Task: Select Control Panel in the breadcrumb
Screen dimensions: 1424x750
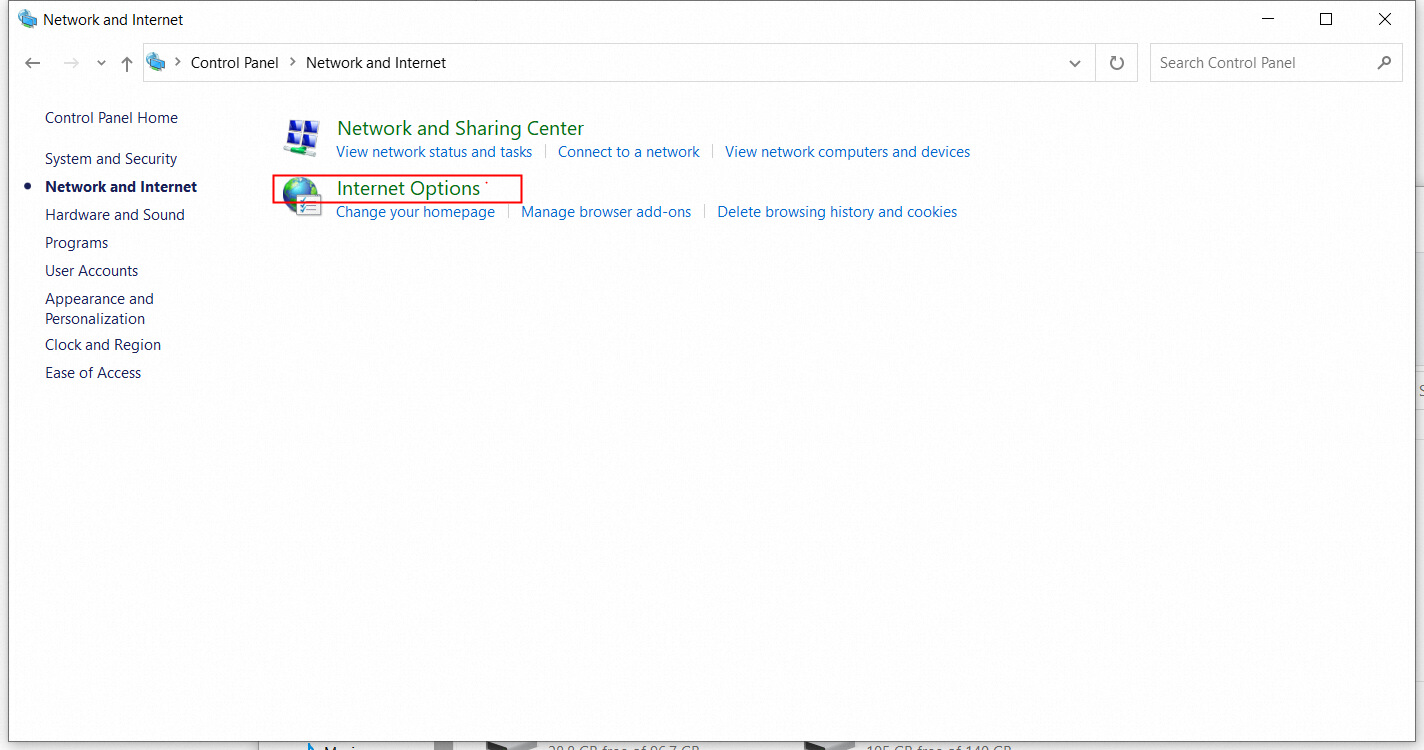Action: (x=235, y=62)
